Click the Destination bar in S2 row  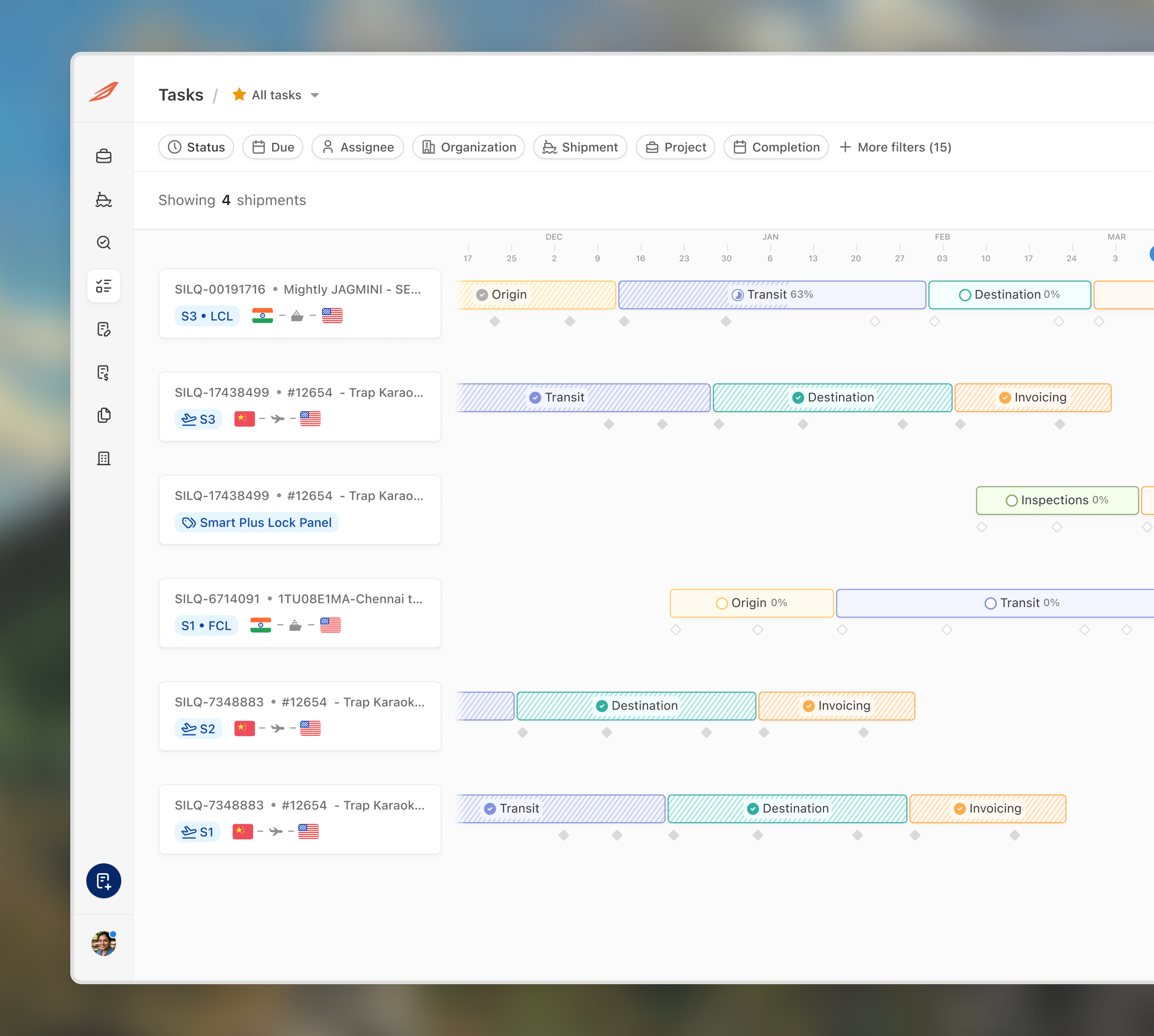(636, 706)
